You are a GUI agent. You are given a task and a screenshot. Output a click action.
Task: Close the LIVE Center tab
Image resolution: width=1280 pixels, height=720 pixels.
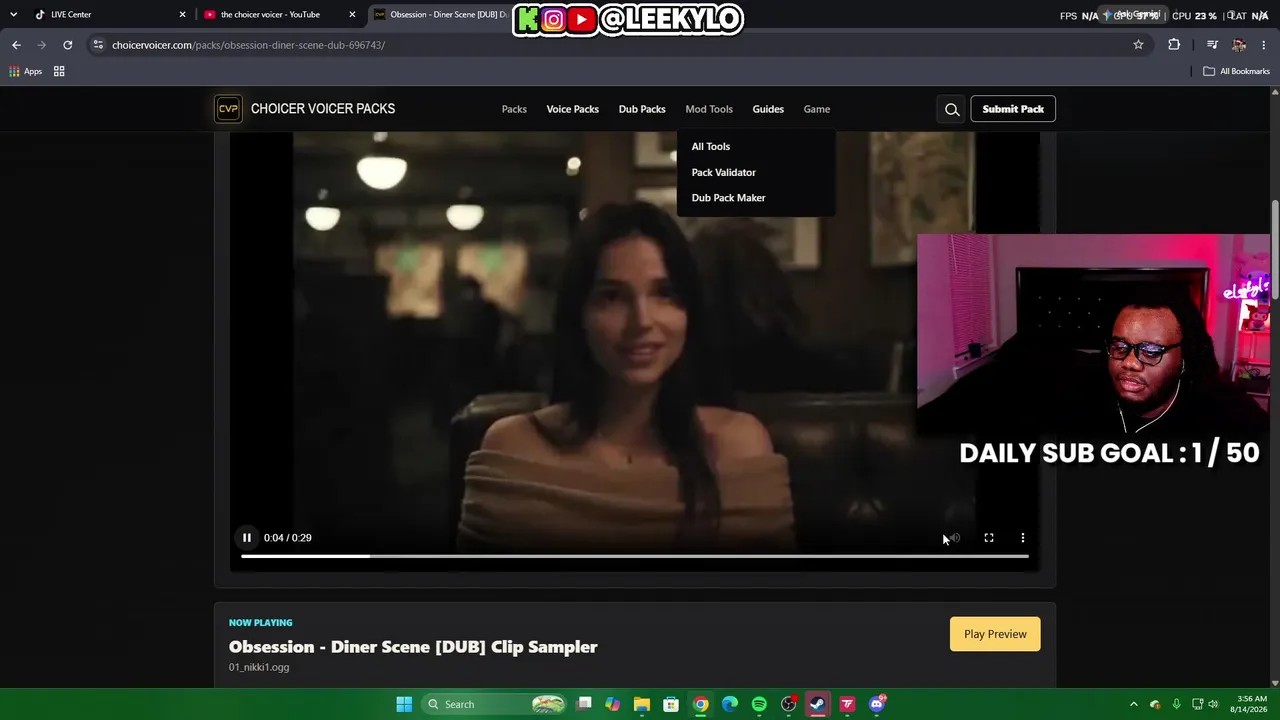[182, 15]
